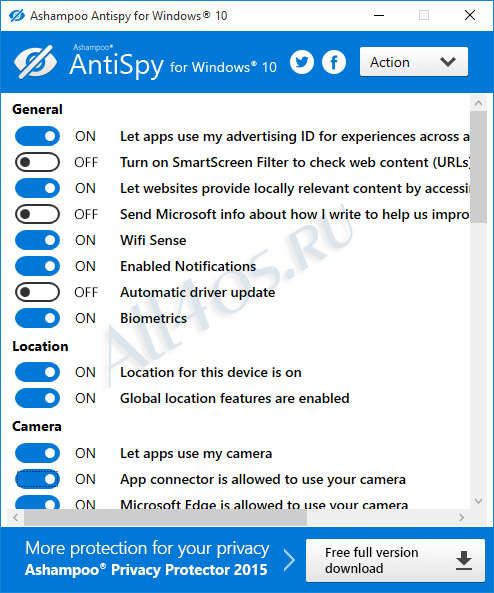Turn on the SmartScreen Filter toggle
The image size is (494, 593).
pyautogui.click(x=37, y=162)
